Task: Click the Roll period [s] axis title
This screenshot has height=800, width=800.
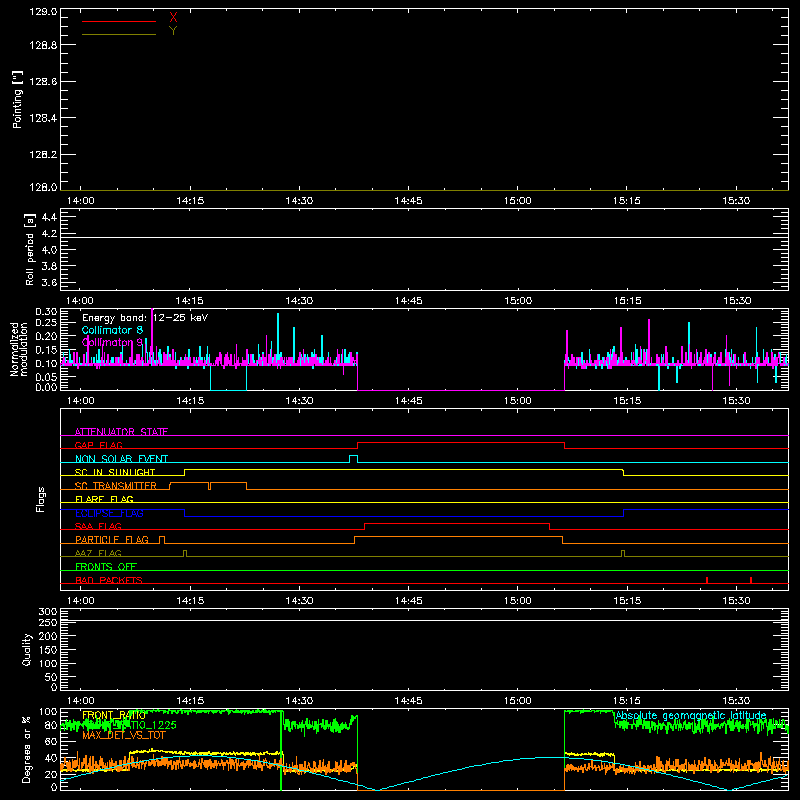Action: [30, 249]
